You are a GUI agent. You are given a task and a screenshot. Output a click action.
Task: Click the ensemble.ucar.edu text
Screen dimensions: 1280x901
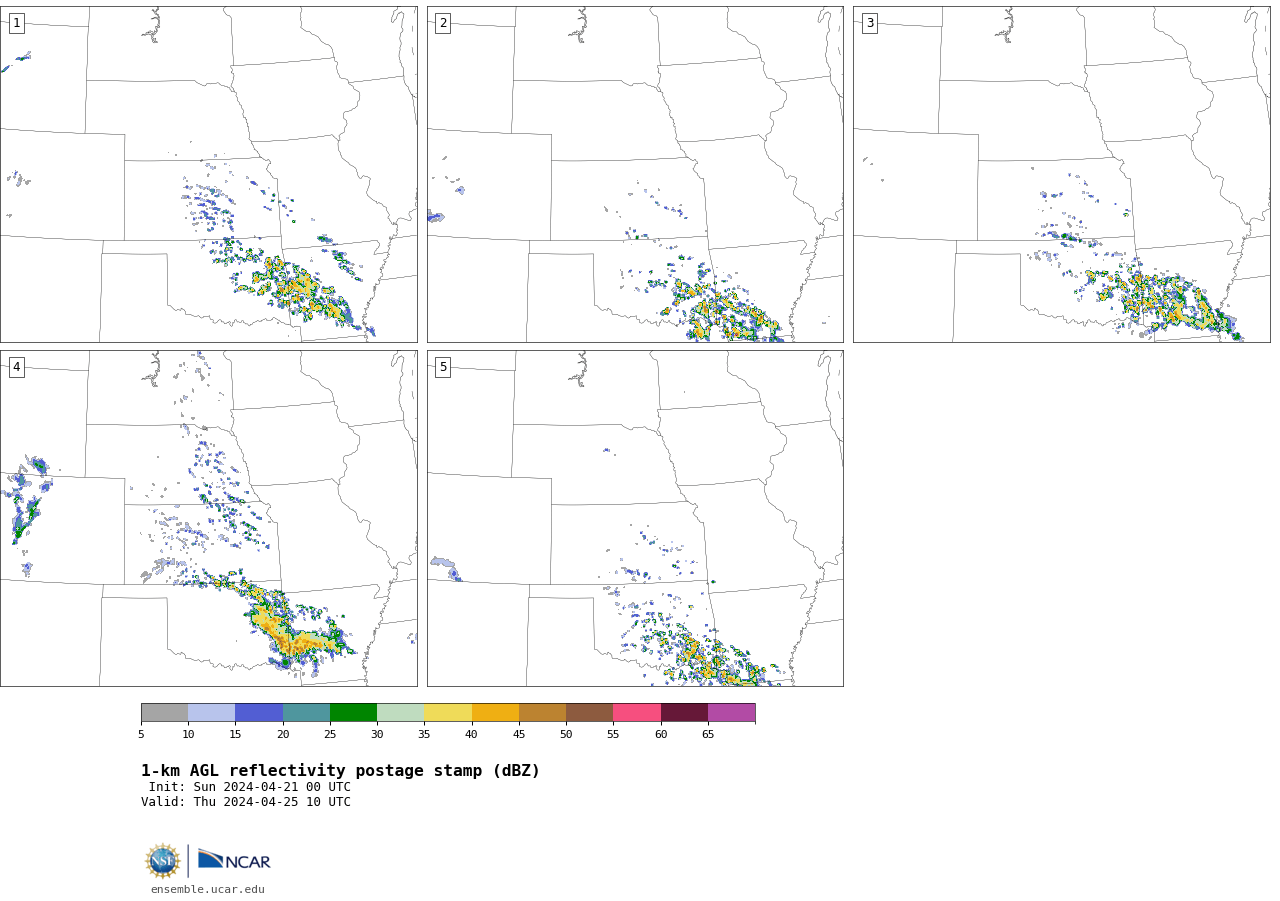click(208, 889)
